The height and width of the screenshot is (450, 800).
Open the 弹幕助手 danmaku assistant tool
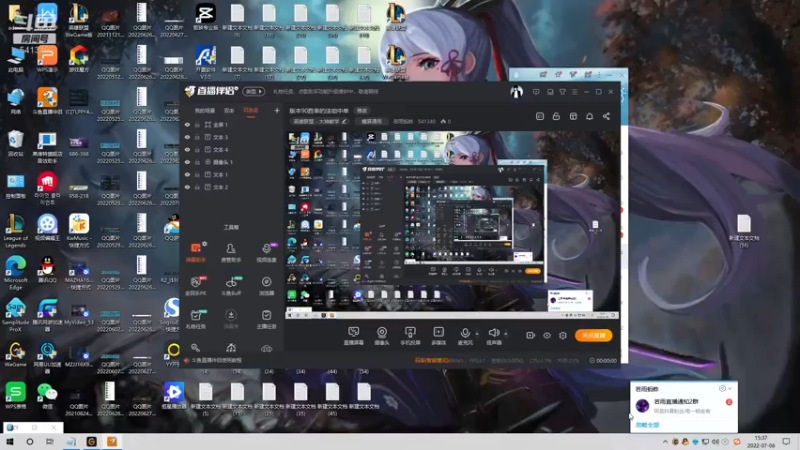(x=196, y=252)
